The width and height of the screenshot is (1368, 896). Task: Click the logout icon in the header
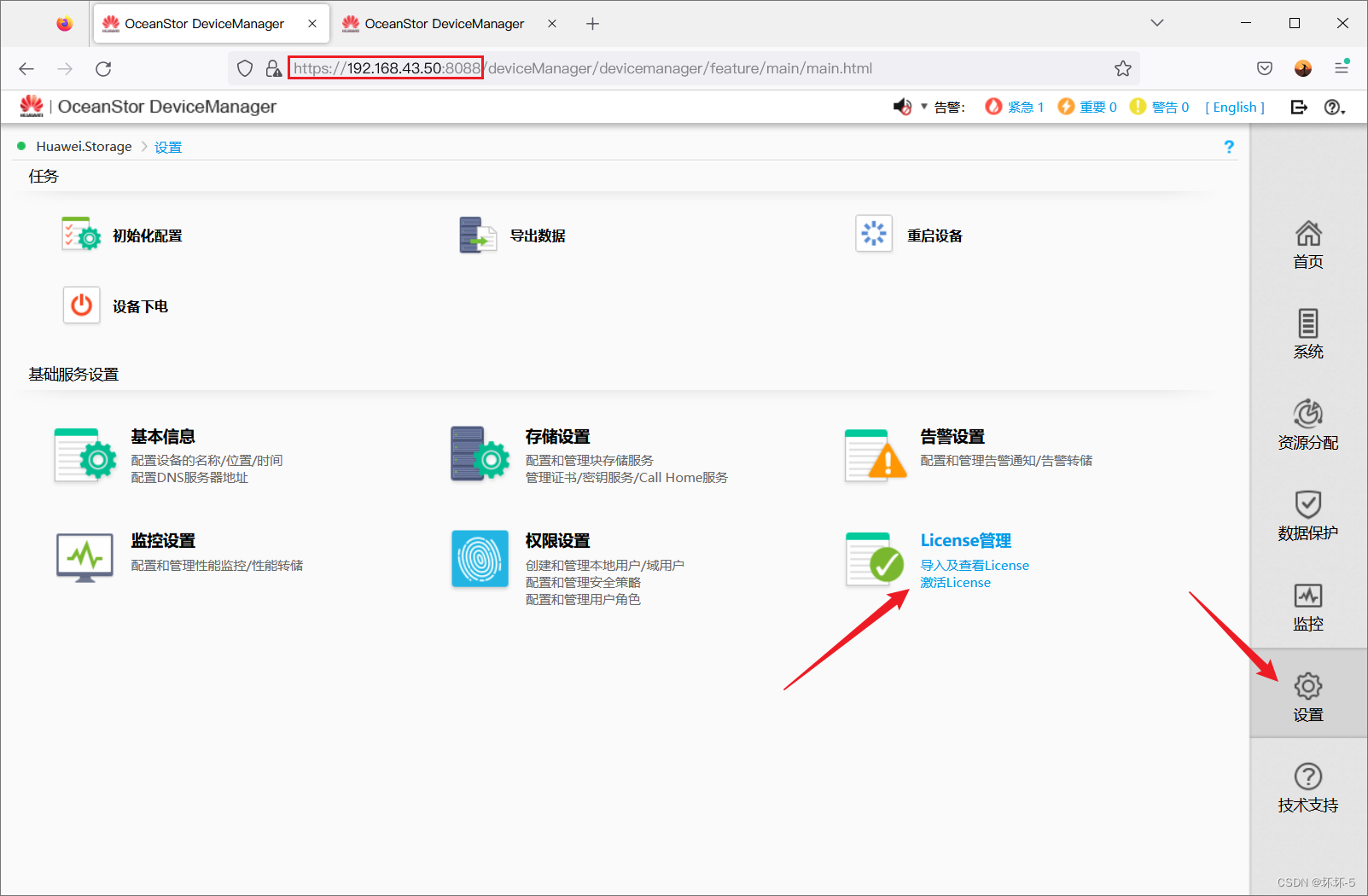point(1299,107)
